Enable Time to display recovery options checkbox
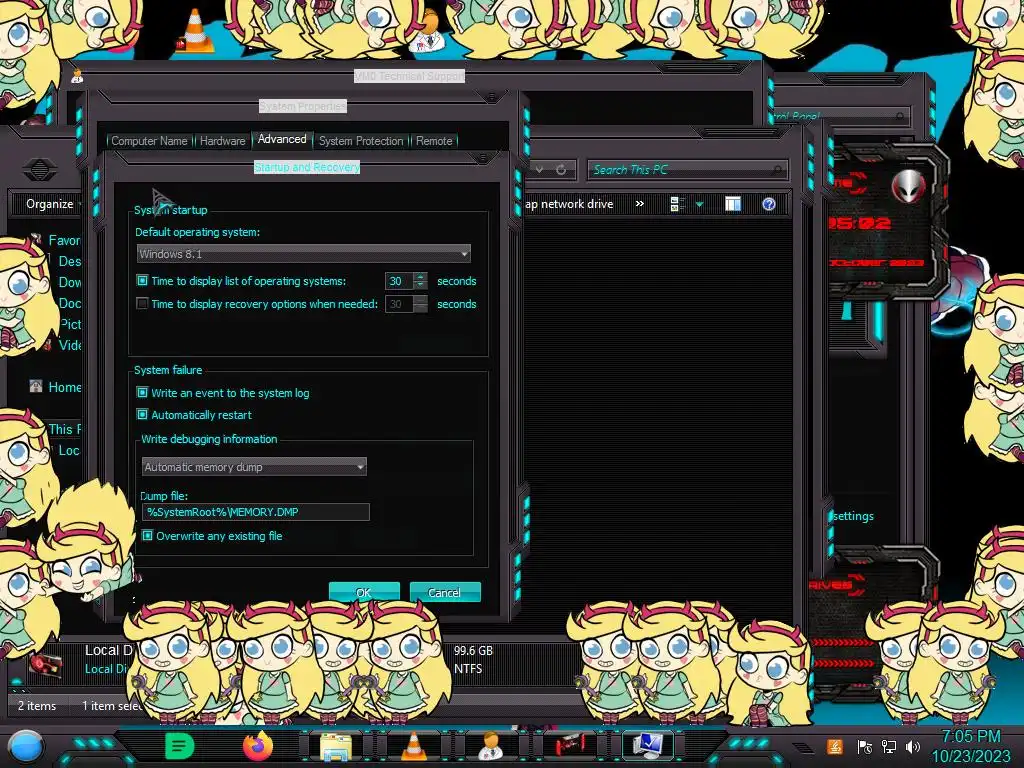Screen dimensions: 1024x768 click(x=142, y=304)
